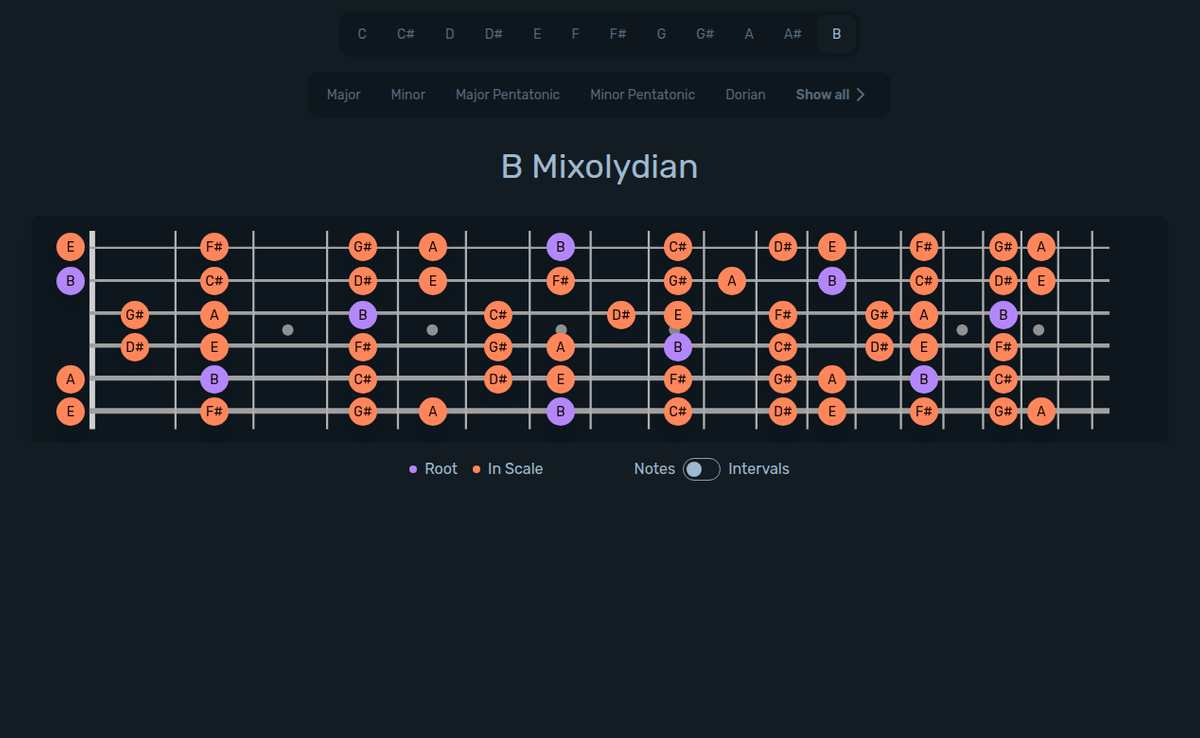Switch root note to C#
This screenshot has height=738, width=1200.
click(405, 33)
